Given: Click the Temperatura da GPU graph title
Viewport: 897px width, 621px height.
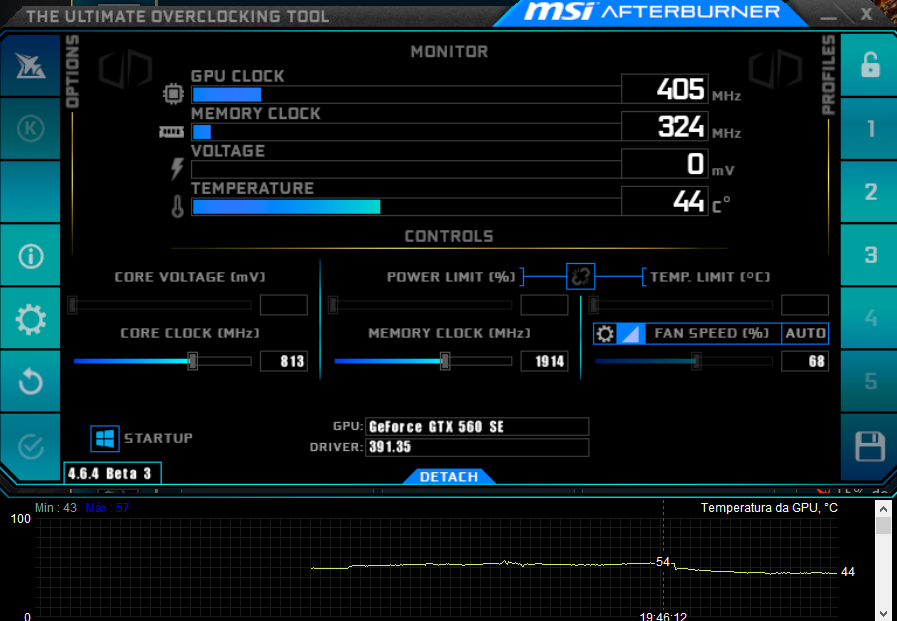Looking at the screenshot, I should 769,508.
